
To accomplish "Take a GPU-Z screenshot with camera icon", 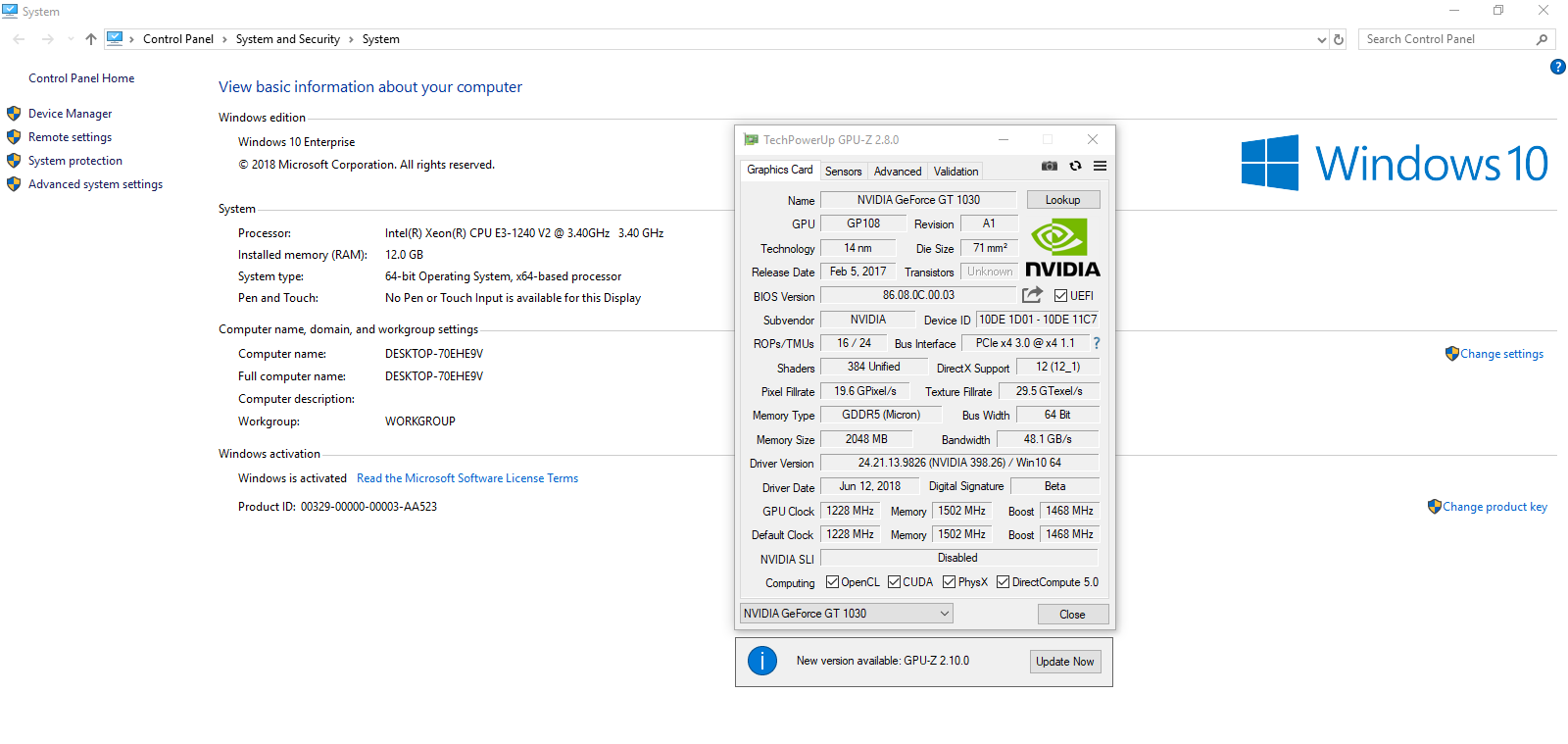I will (1049, 166).
